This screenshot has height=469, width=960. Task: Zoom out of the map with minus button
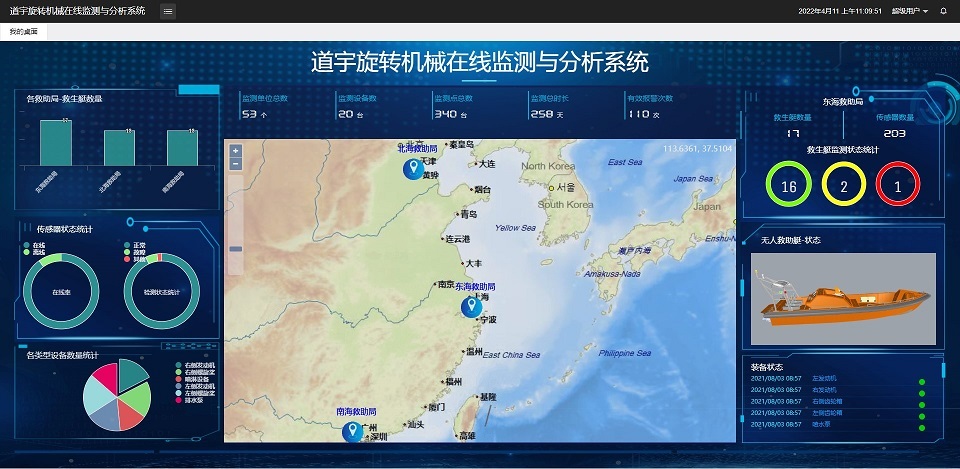(x=236, y=164)
